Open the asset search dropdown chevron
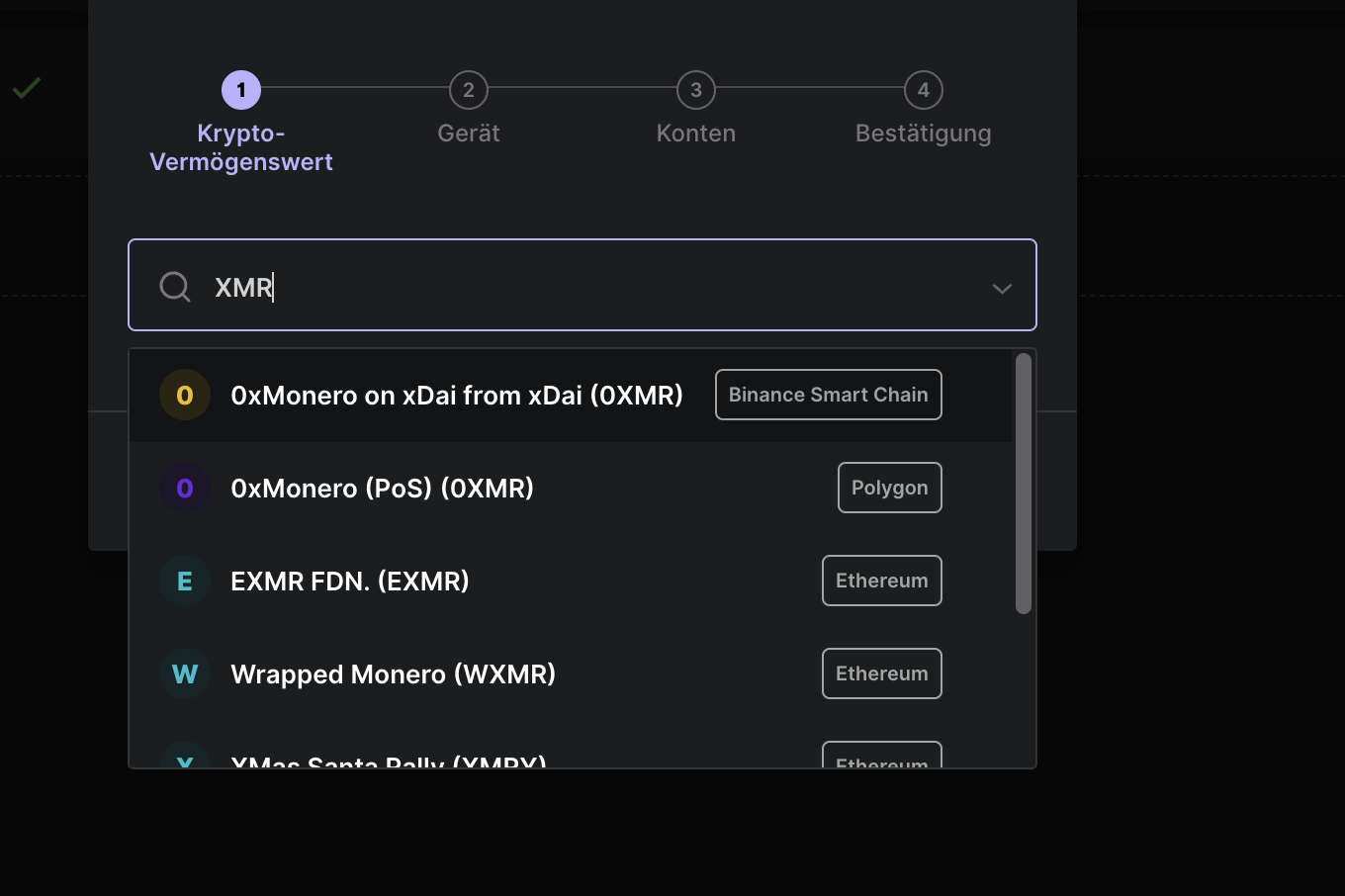Screen dimensions: 1345x896 [x=1002, y=288]
